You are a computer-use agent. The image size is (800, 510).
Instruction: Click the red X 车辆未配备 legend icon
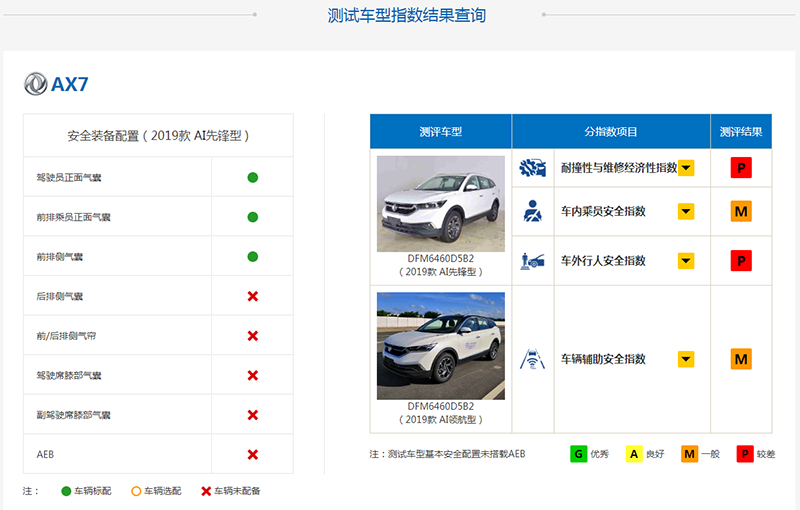[x=206, y=491]
